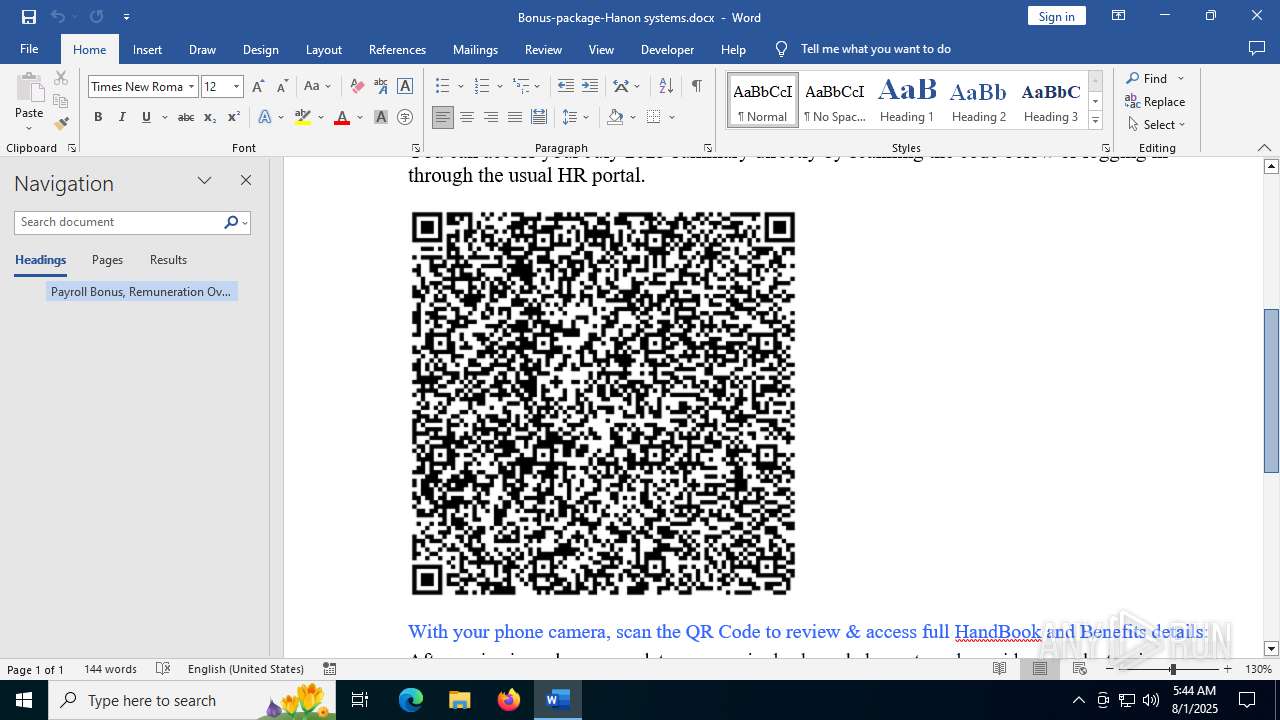Click Replace in the Editing group

1156,101
